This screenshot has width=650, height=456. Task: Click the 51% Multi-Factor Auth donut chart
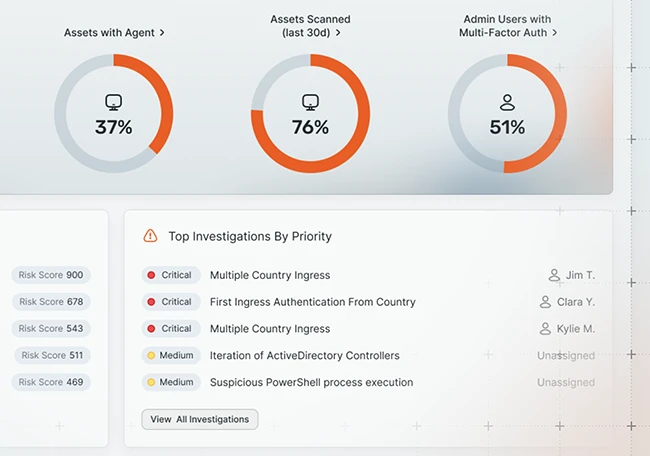pos(507,113)
